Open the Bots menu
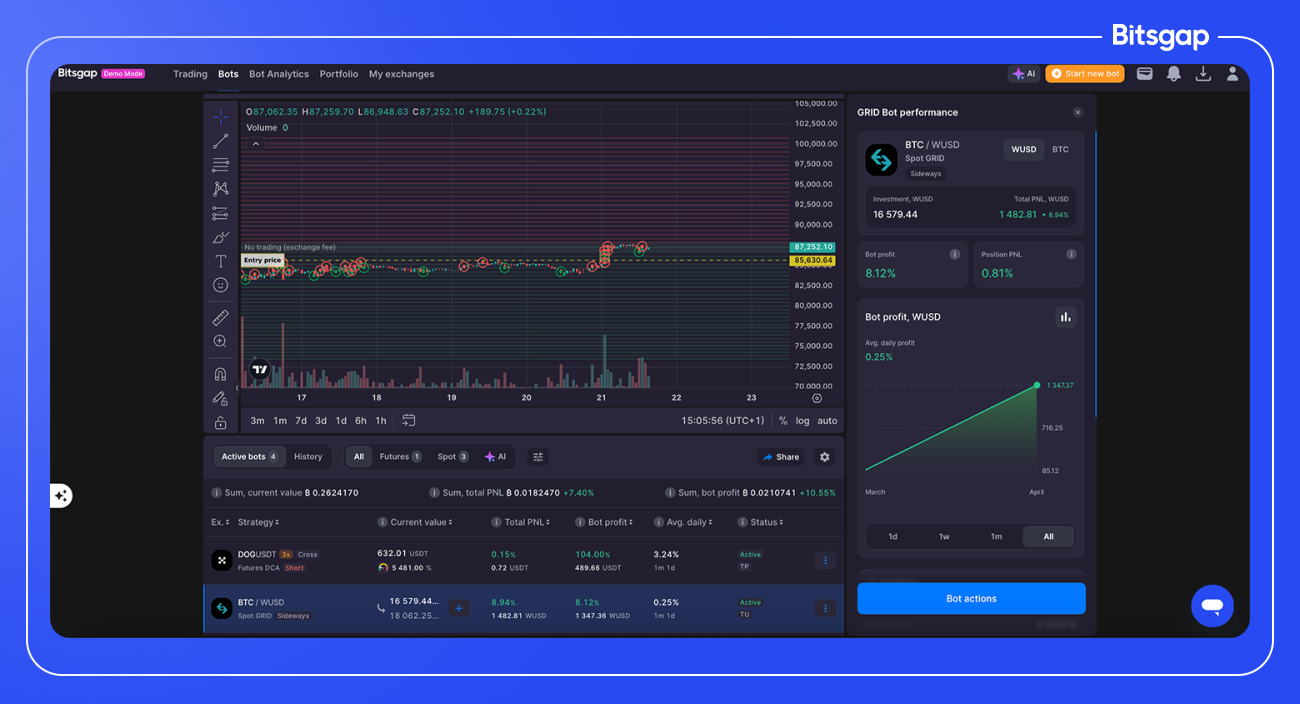1300x704 pixels. pyautogui.click(x=228, y=74)
